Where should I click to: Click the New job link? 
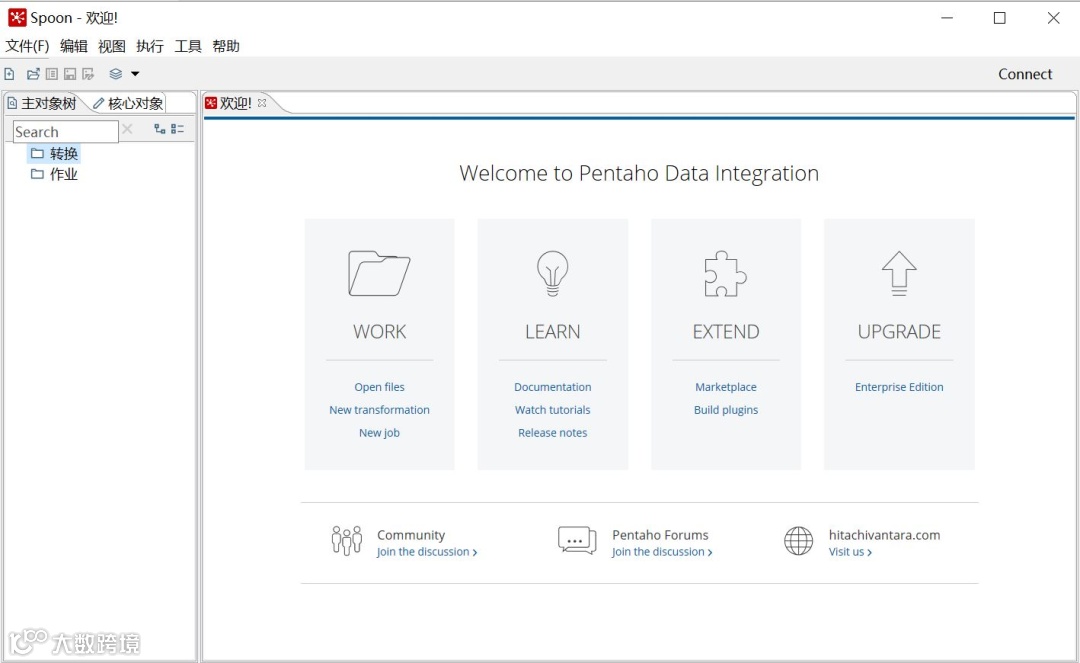click(x=380, y=432)
